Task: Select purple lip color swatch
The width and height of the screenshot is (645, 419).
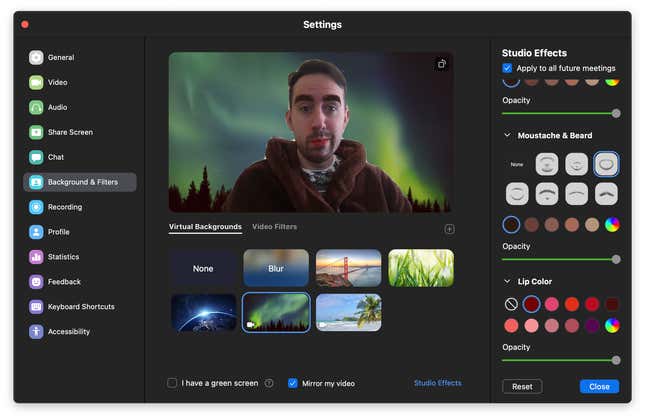Action: point(592,326)
